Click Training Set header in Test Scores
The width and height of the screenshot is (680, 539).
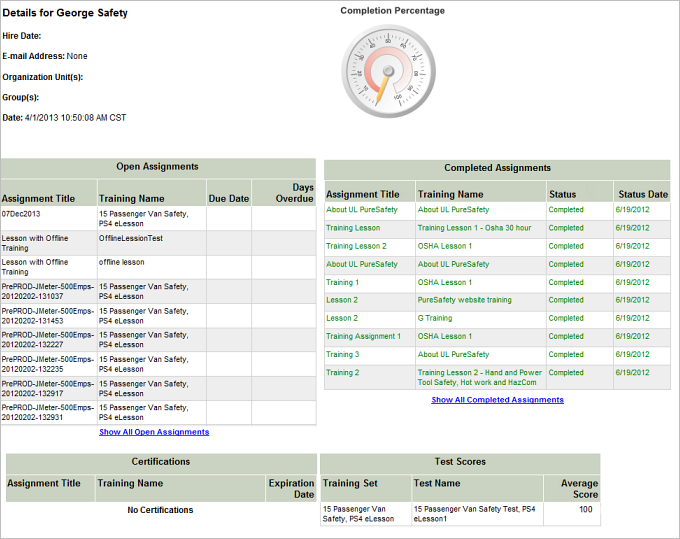point(349,483)
